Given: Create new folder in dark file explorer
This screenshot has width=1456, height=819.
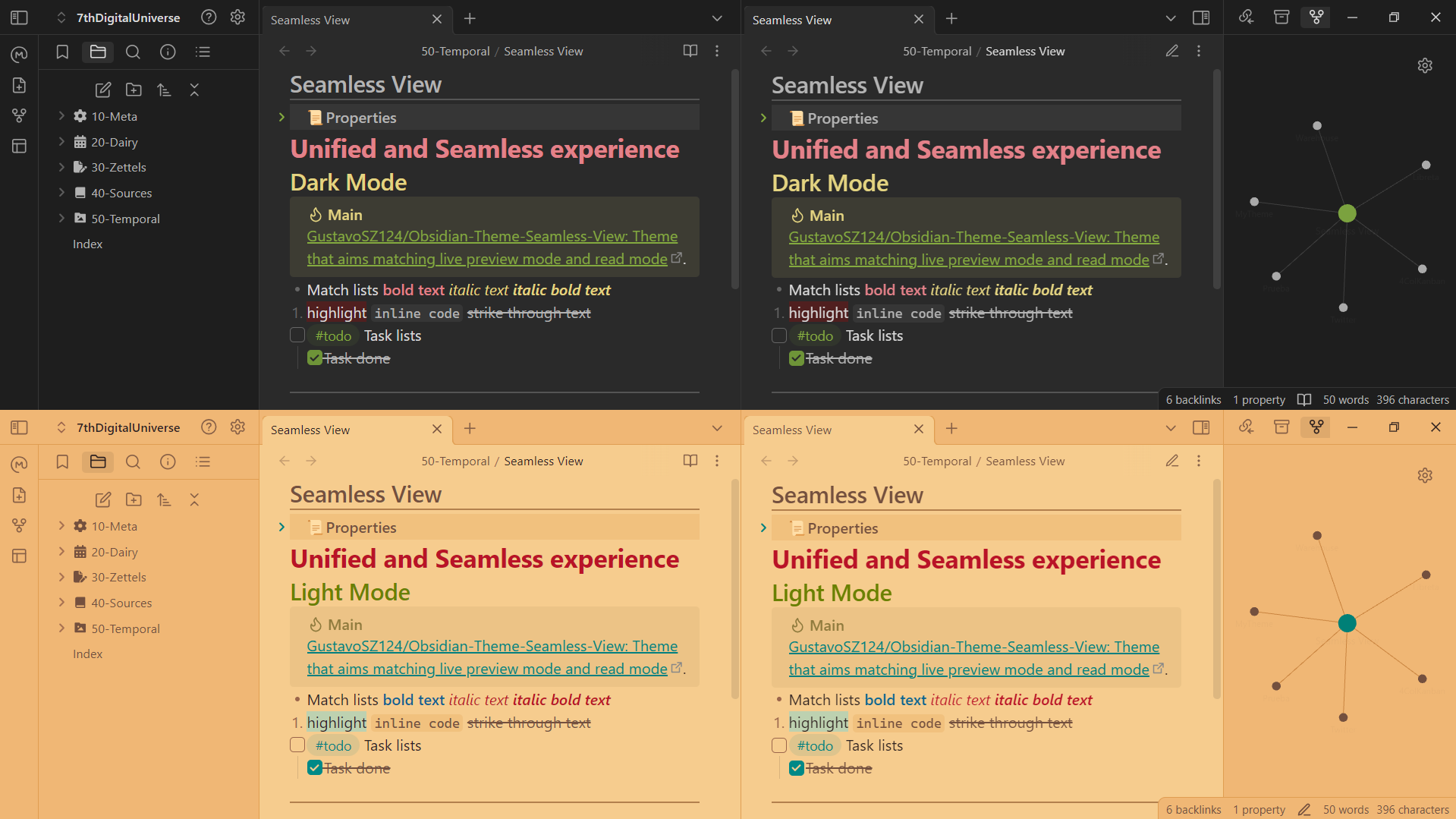Looking at the screenshot, I should [x=134, y=90].
